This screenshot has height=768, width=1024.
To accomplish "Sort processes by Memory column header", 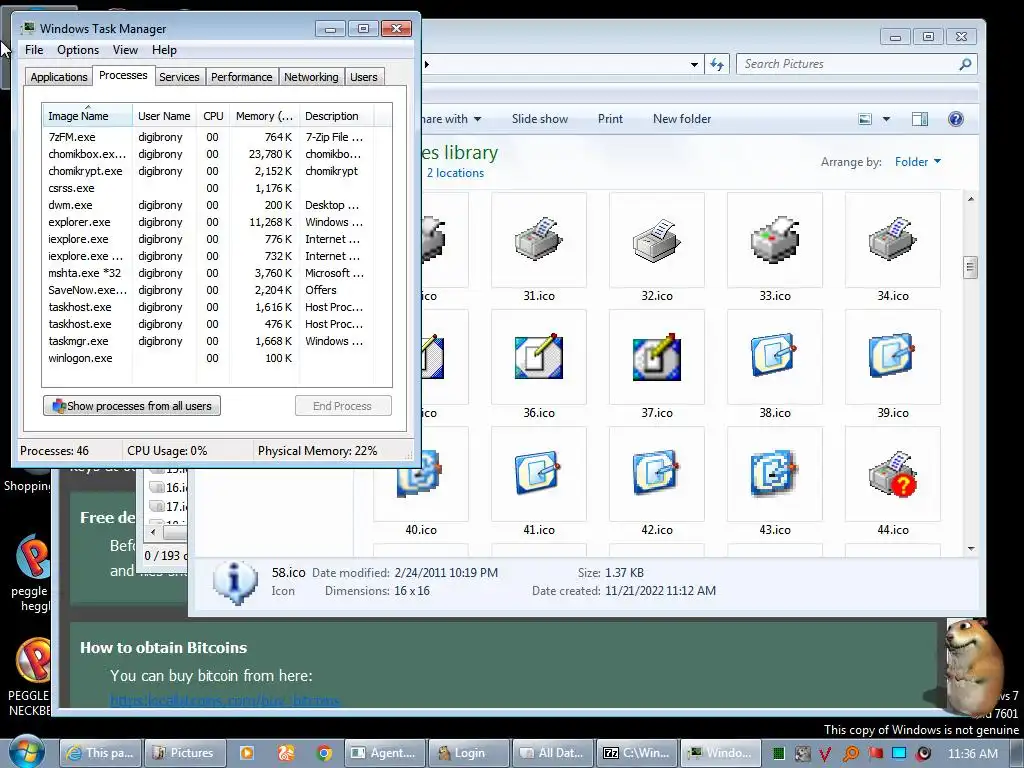I will [x=264, y=116].
